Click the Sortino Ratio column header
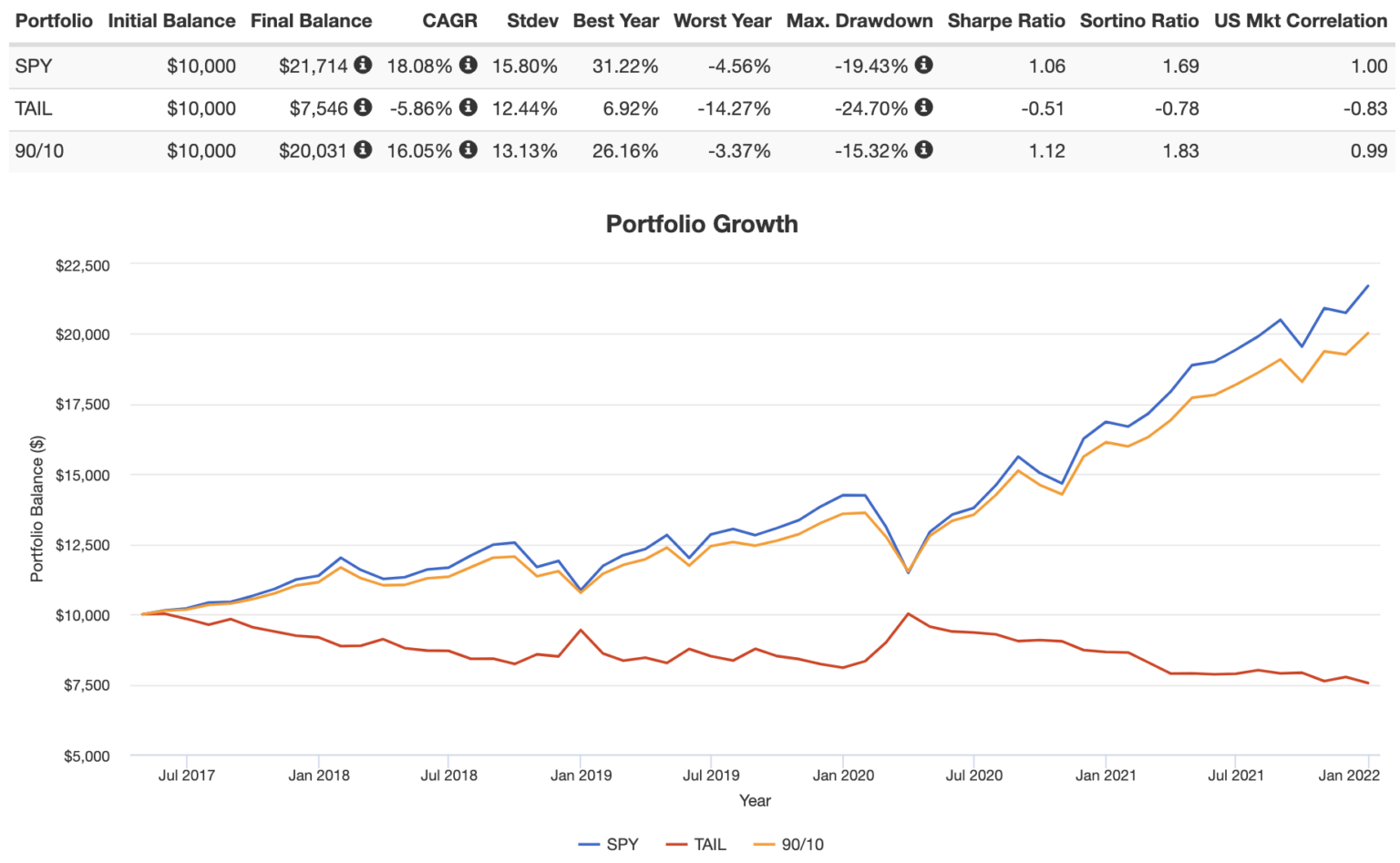 click(1138, 20)
